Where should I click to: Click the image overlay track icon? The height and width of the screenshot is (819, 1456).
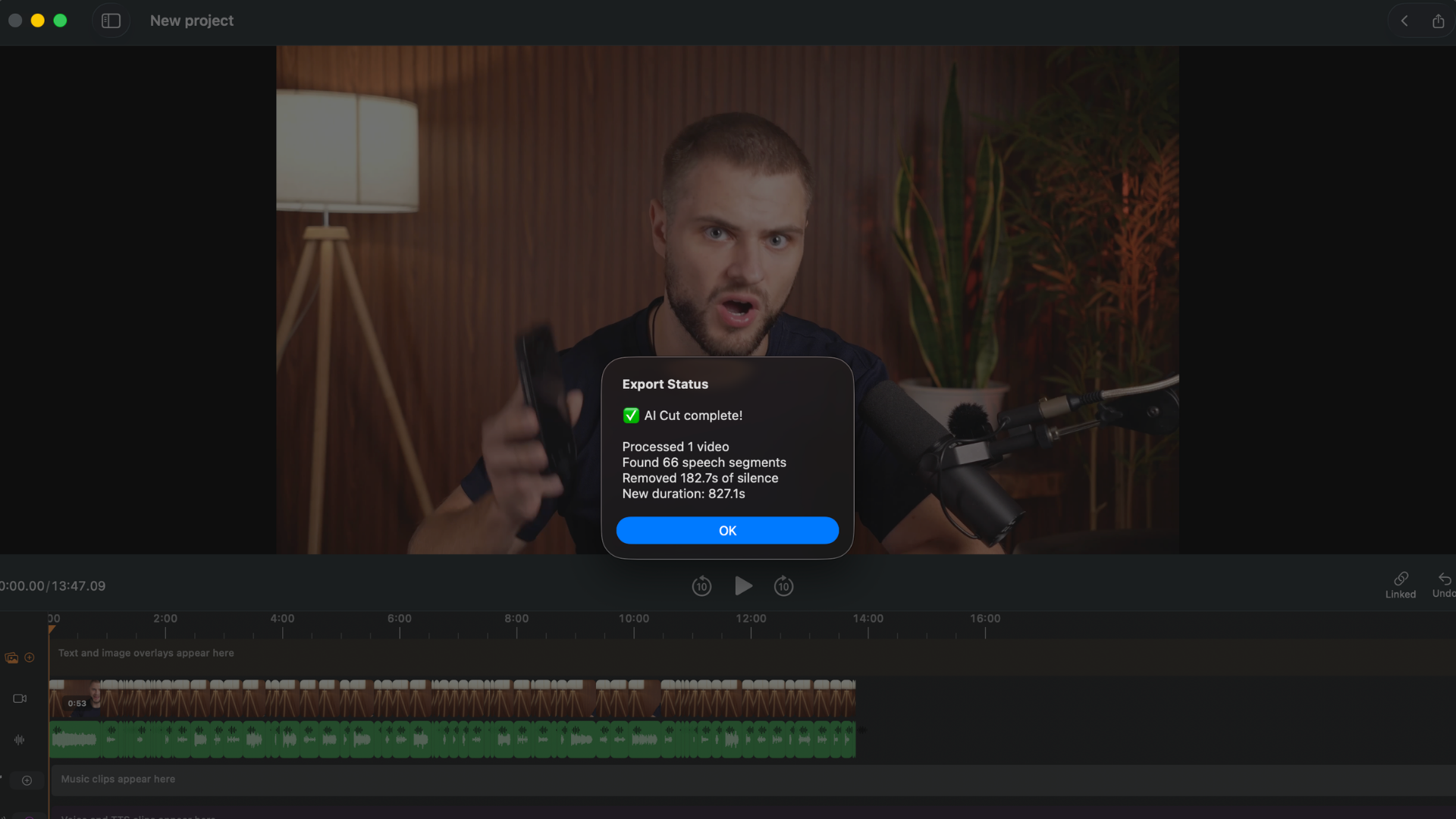(x=11, y=657)
